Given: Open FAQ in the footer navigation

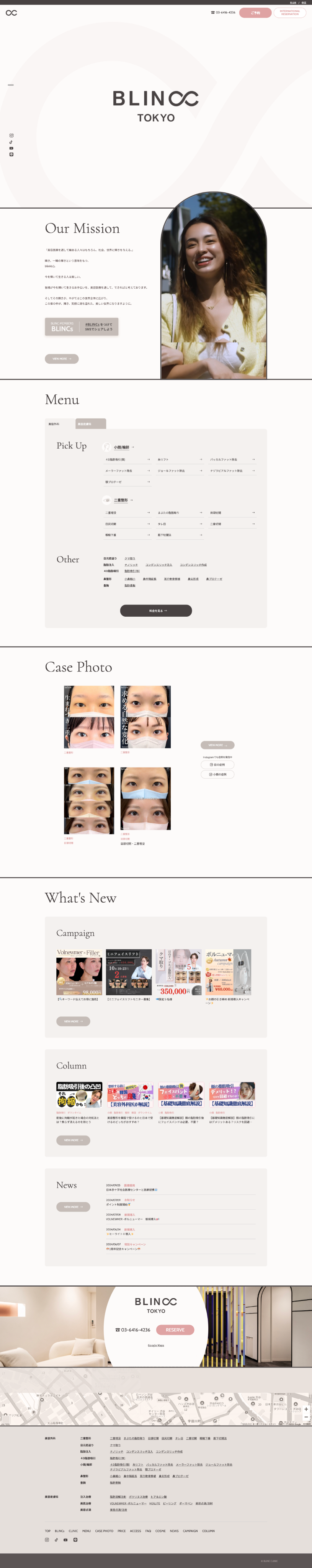Looking at the screenshot, I should point(148,1530).
